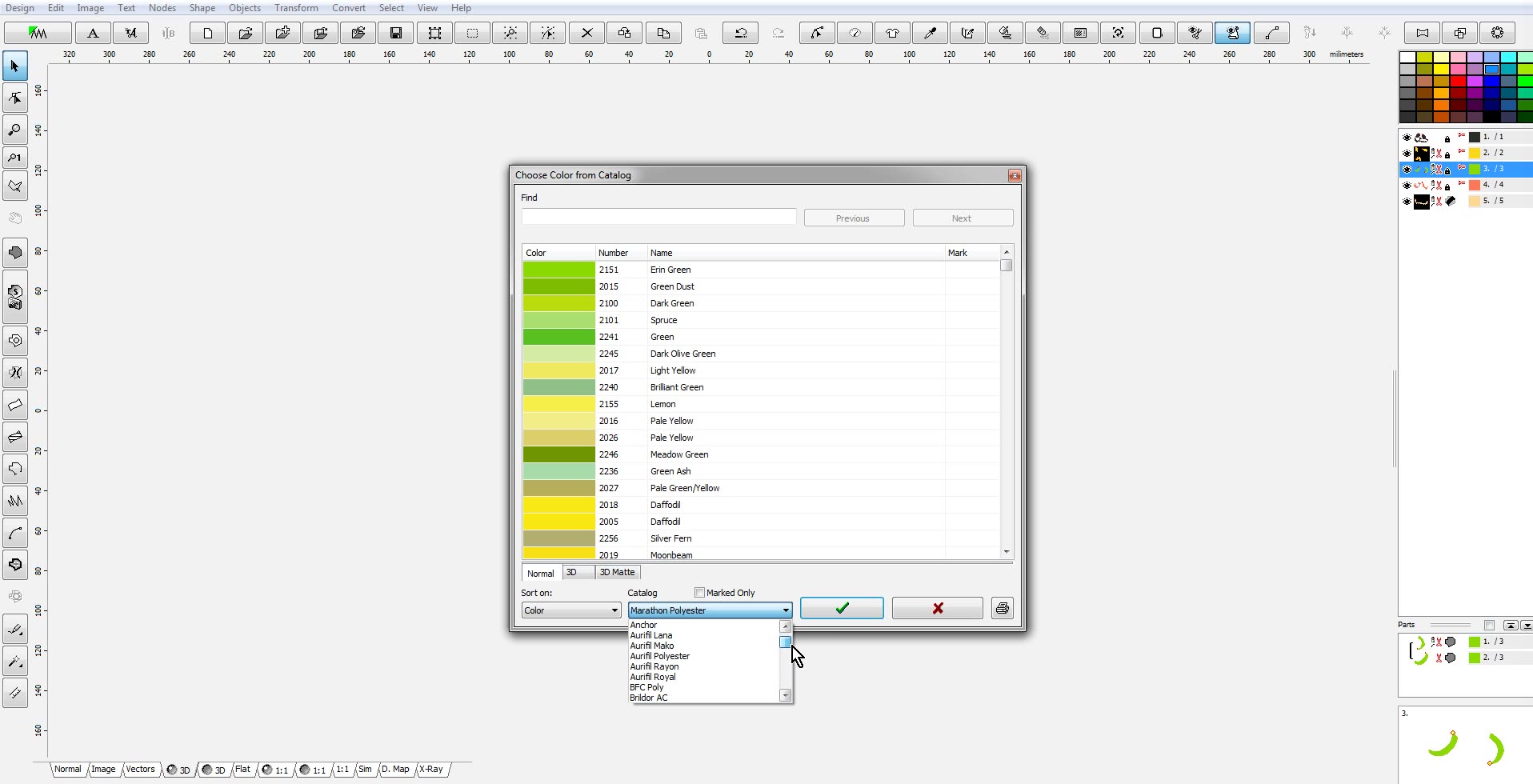Open the Zoom tool
This screenshot has width=1533, height=784.
14,129
